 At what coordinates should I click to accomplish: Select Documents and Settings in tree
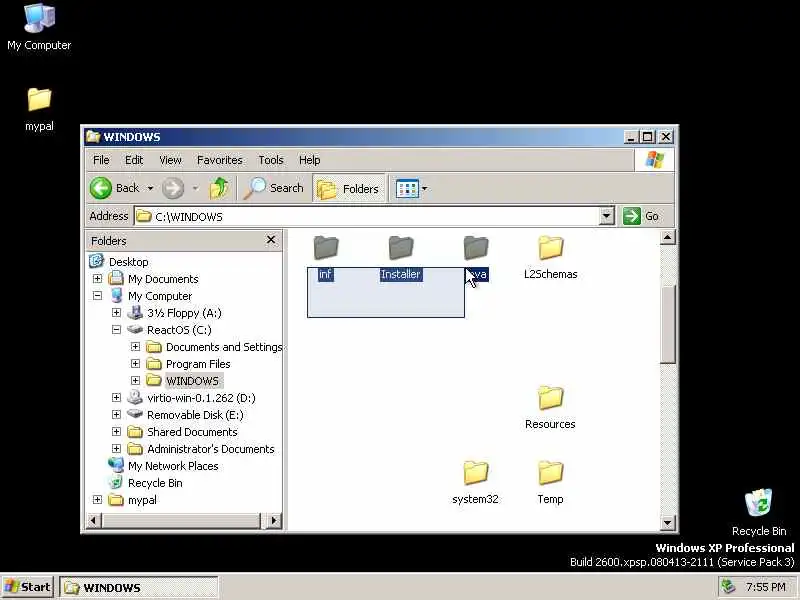[x=224, y=347]
